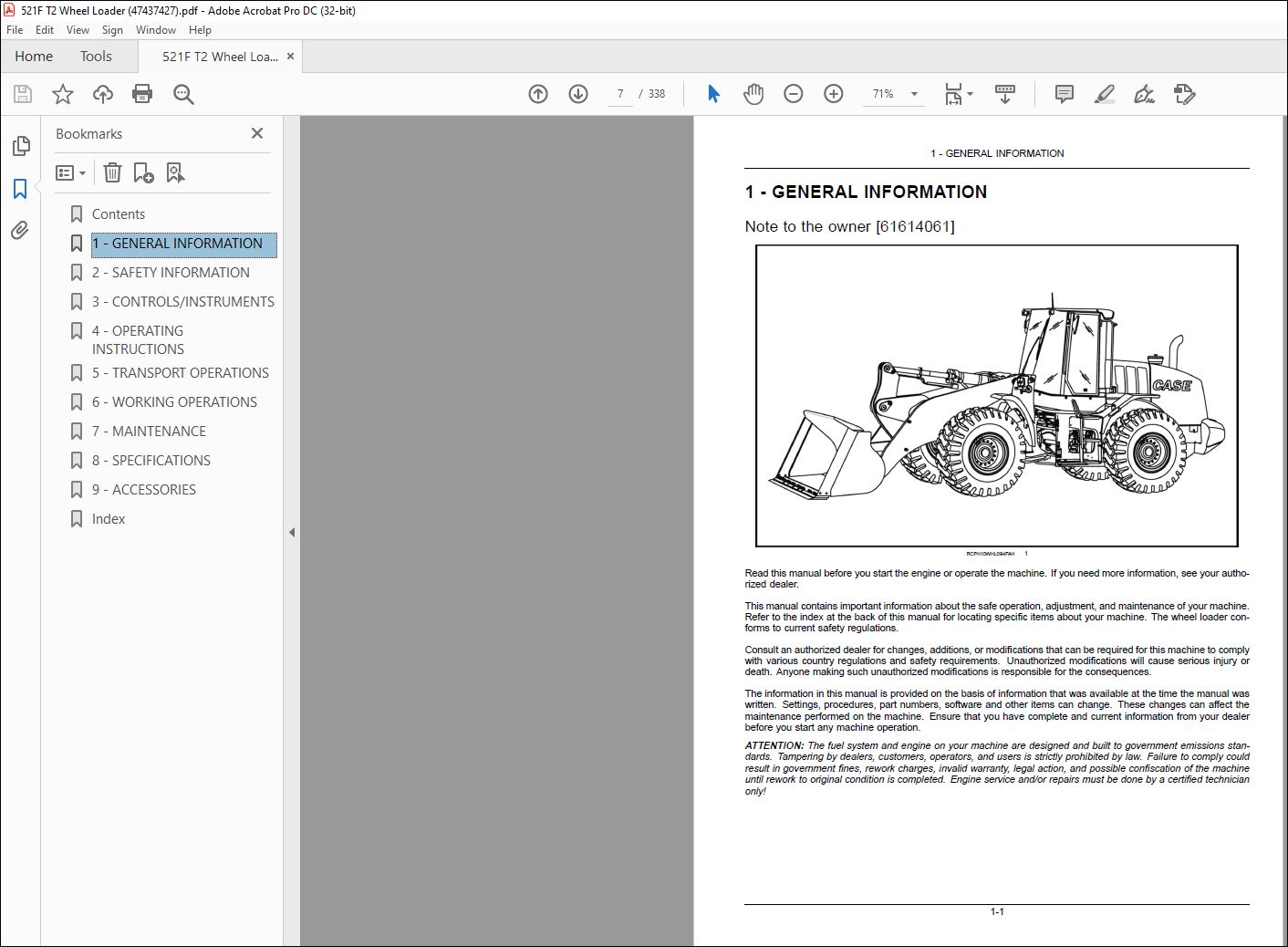Open the Window menu
The height and width of the screenshot is (947, 1288).
(x=156, y=30)
